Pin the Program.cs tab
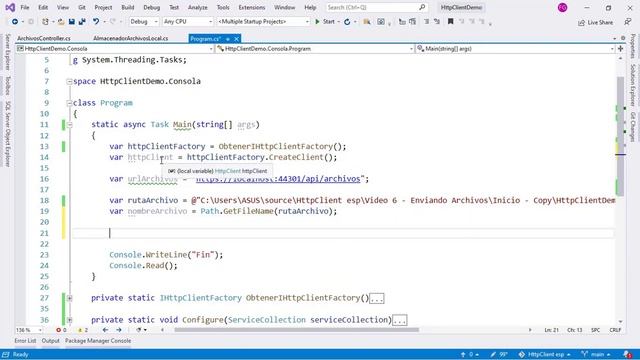This screenshot has width=640, height=360. (228, 39)
